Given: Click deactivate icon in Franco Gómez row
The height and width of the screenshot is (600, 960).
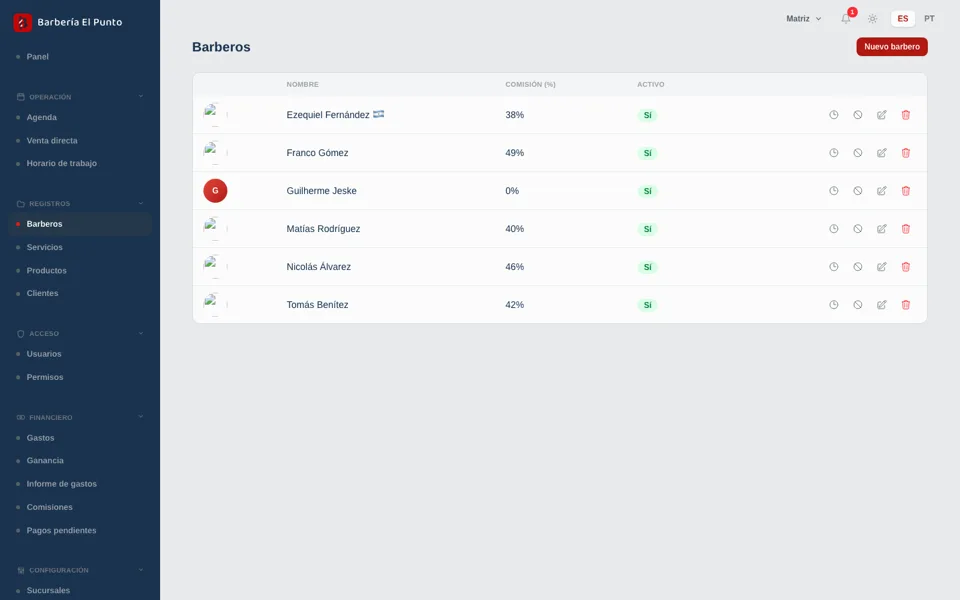Looking at the screenshot, I should (858, 153).
